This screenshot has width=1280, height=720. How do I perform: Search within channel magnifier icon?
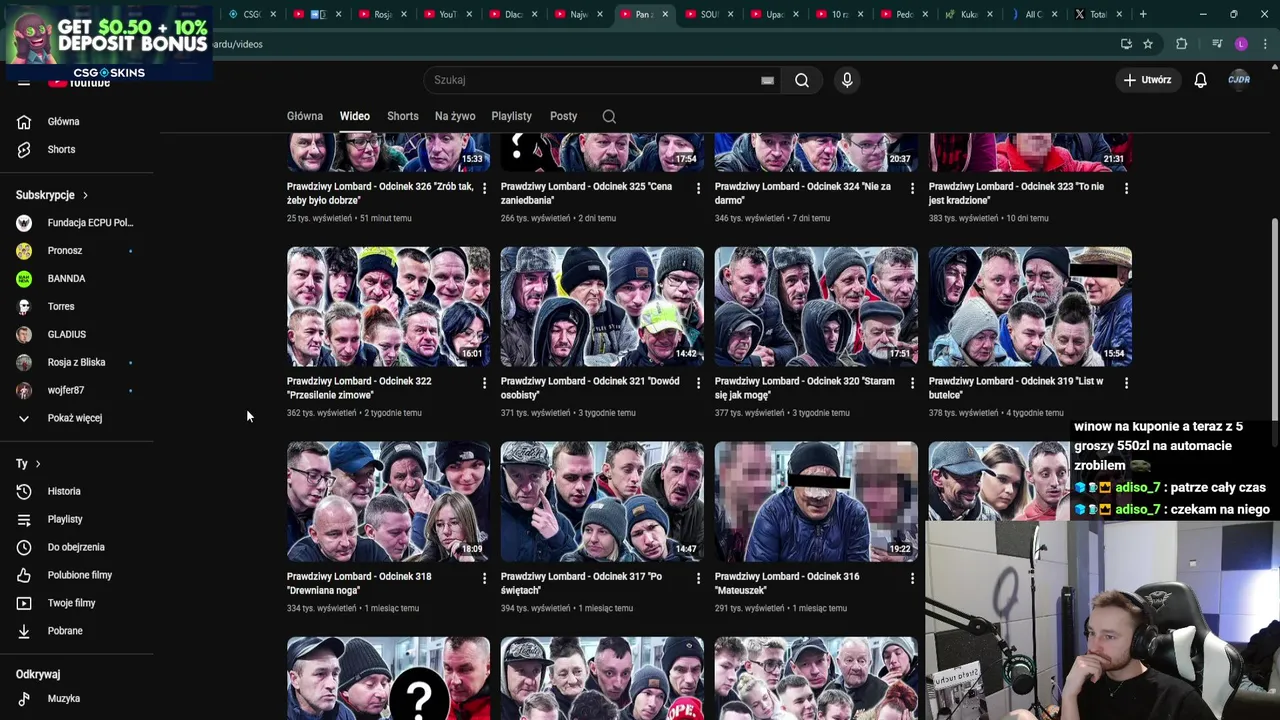609,116
